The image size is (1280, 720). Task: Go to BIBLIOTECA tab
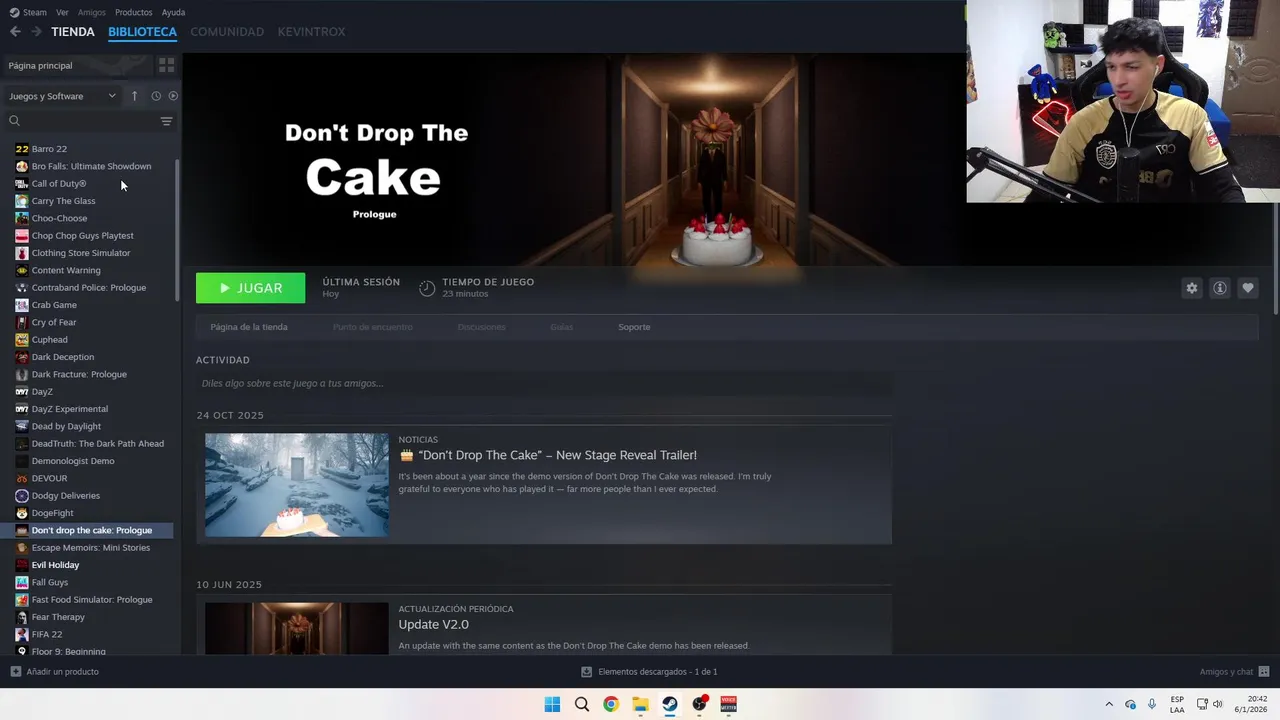[x=142, y=32]
